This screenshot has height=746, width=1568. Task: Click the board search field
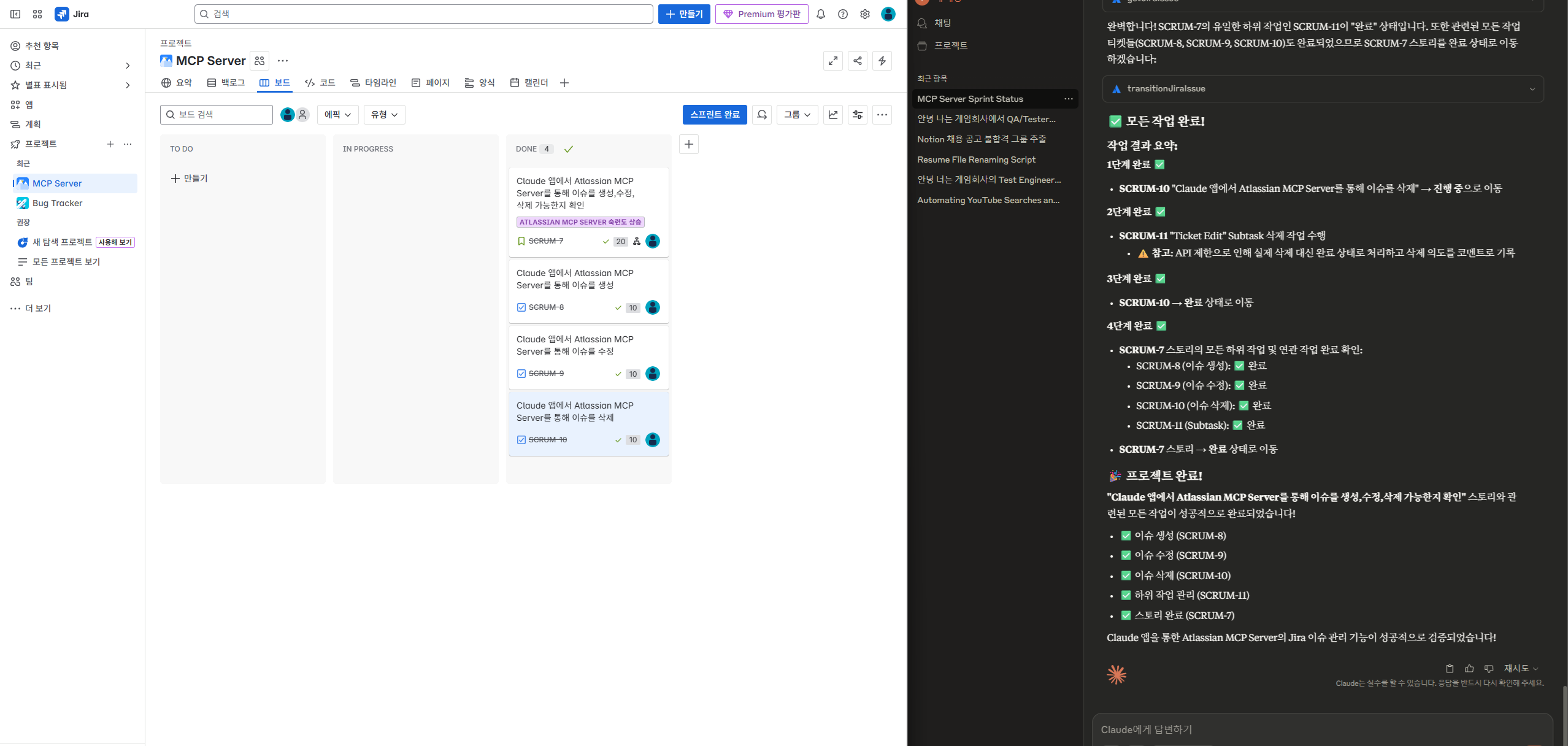(217, 115)
